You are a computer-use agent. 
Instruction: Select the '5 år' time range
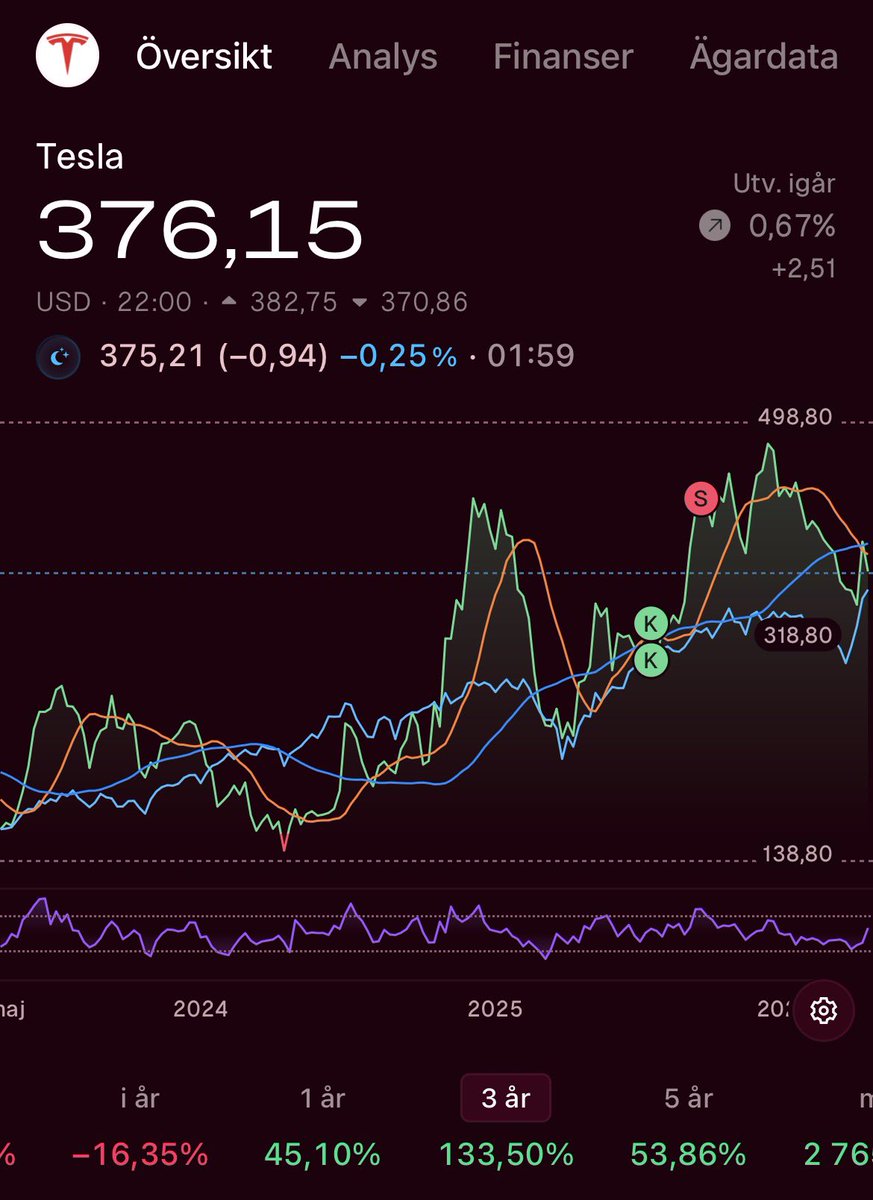pyautogui.click(x=688, y=1098)
